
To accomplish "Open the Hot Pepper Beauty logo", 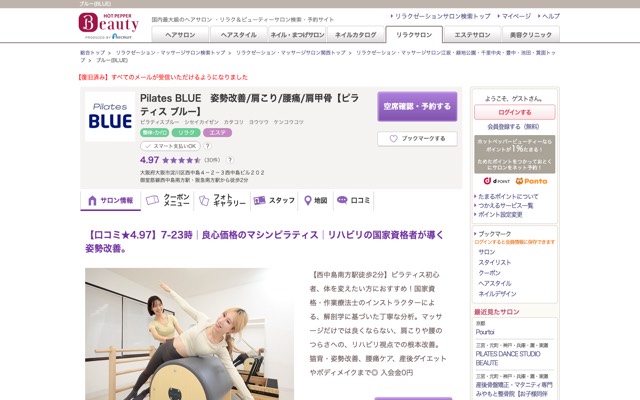I will tap(109, 26).
